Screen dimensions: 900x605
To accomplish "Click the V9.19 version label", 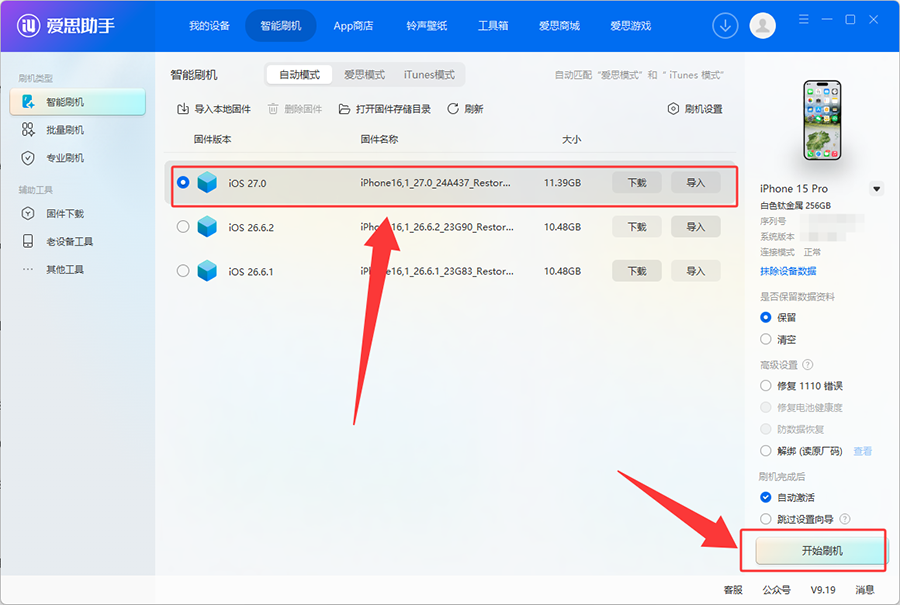I will pos(823,590).
